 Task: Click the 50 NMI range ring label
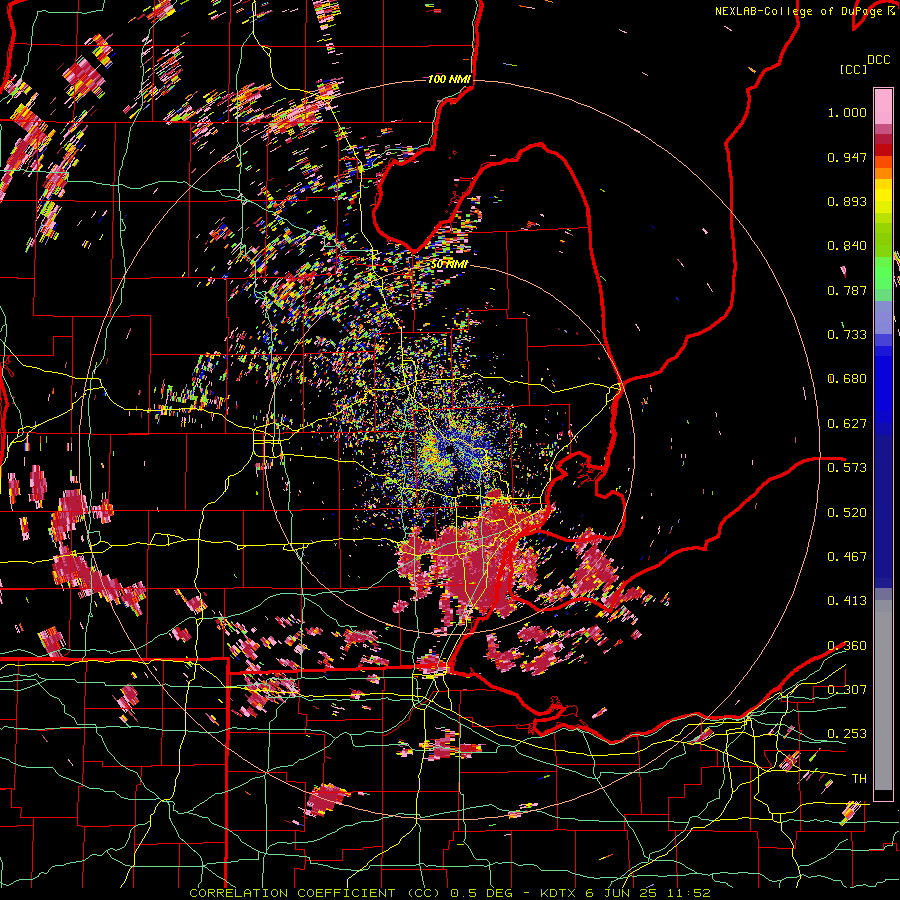[449, 264]
